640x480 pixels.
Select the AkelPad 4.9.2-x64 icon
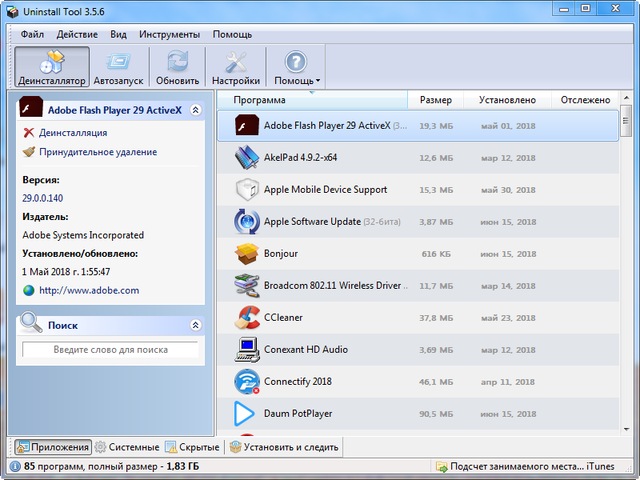pos(247,158)
